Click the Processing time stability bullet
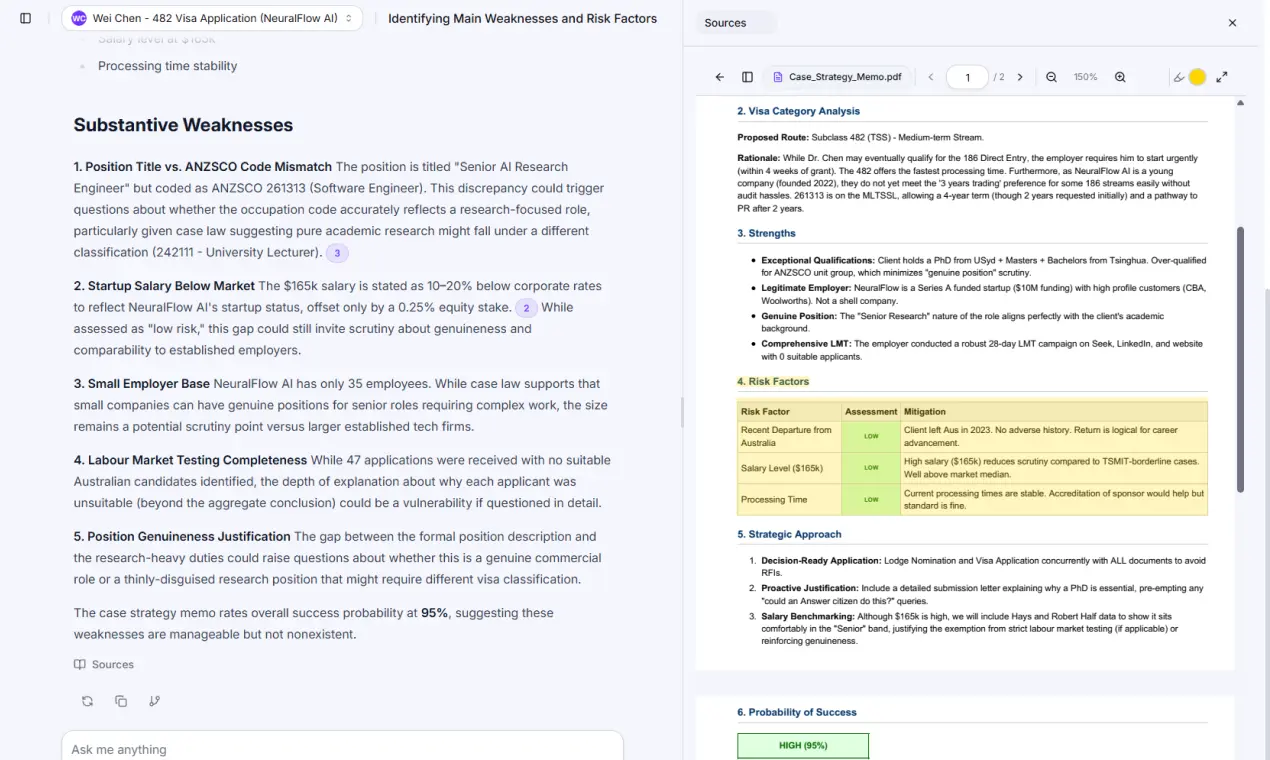The height and width of the screenshot is (760, 1270). pyautogui.click(x=167, y=66)
